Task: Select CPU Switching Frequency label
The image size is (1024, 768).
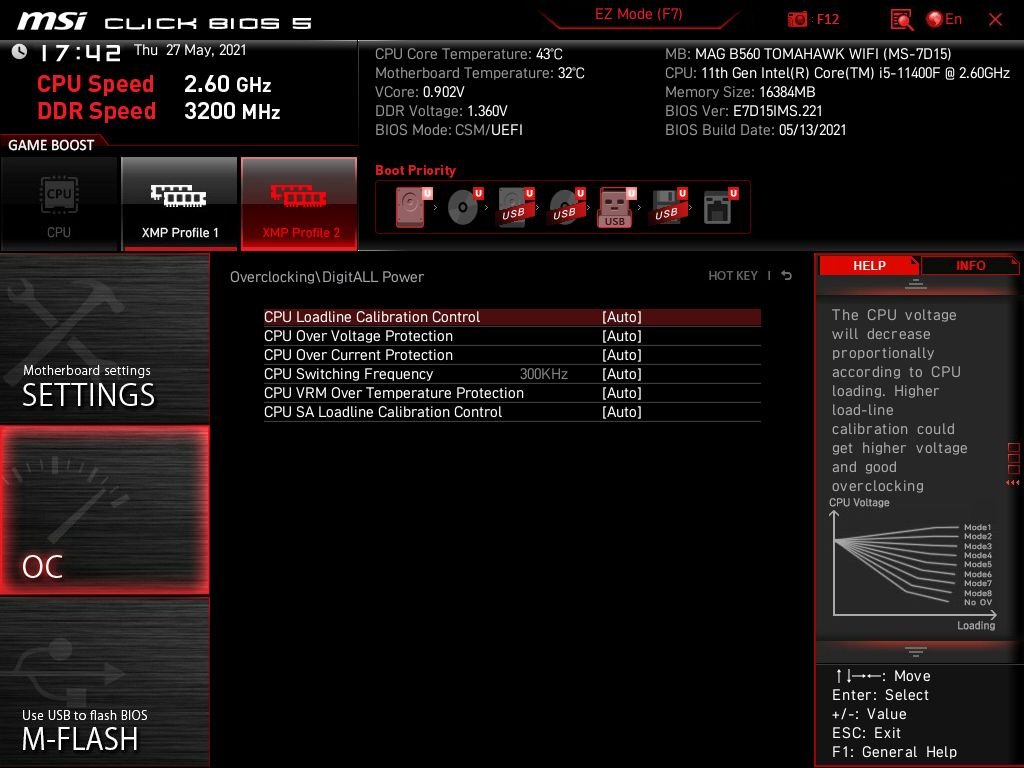Action: [348, 374]
